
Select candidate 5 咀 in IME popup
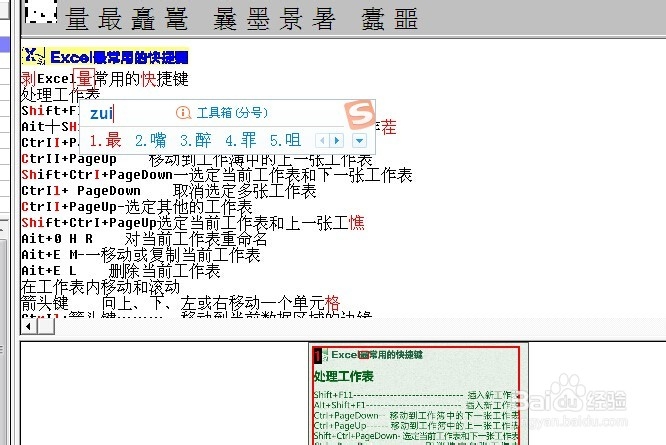coord(285,140)
